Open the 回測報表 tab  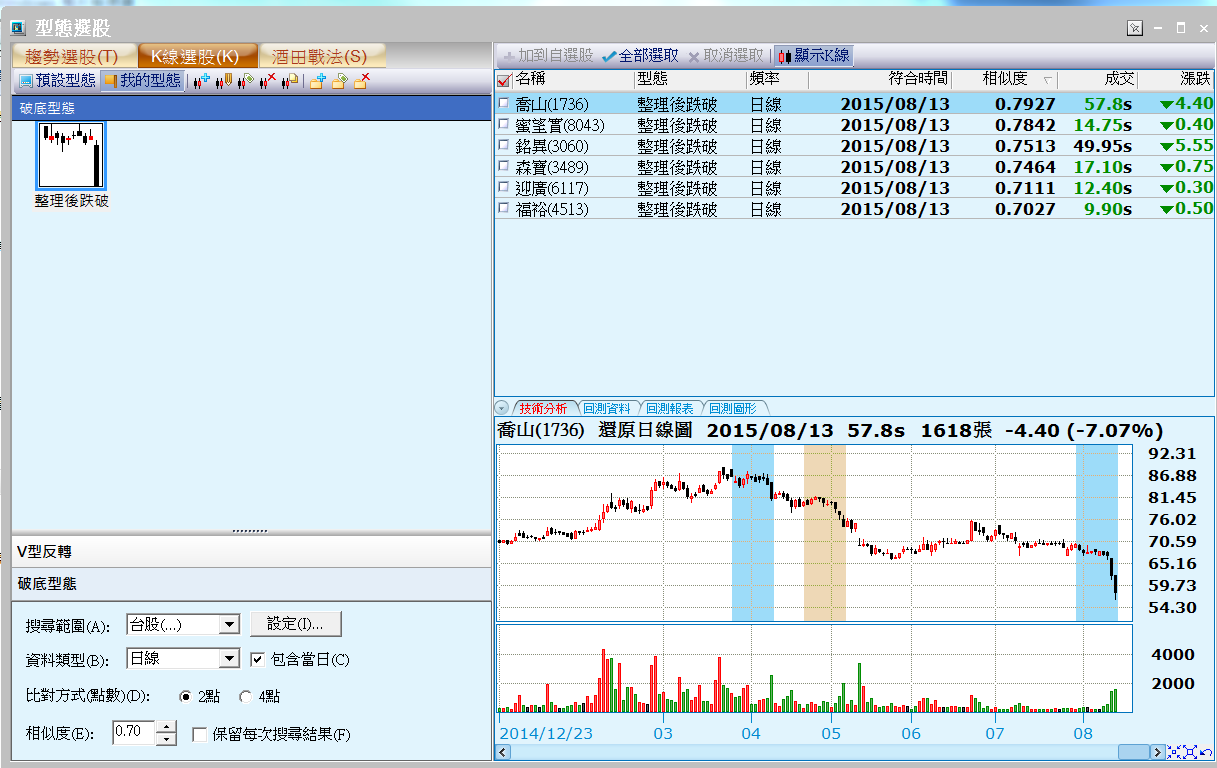coord(669,408)
